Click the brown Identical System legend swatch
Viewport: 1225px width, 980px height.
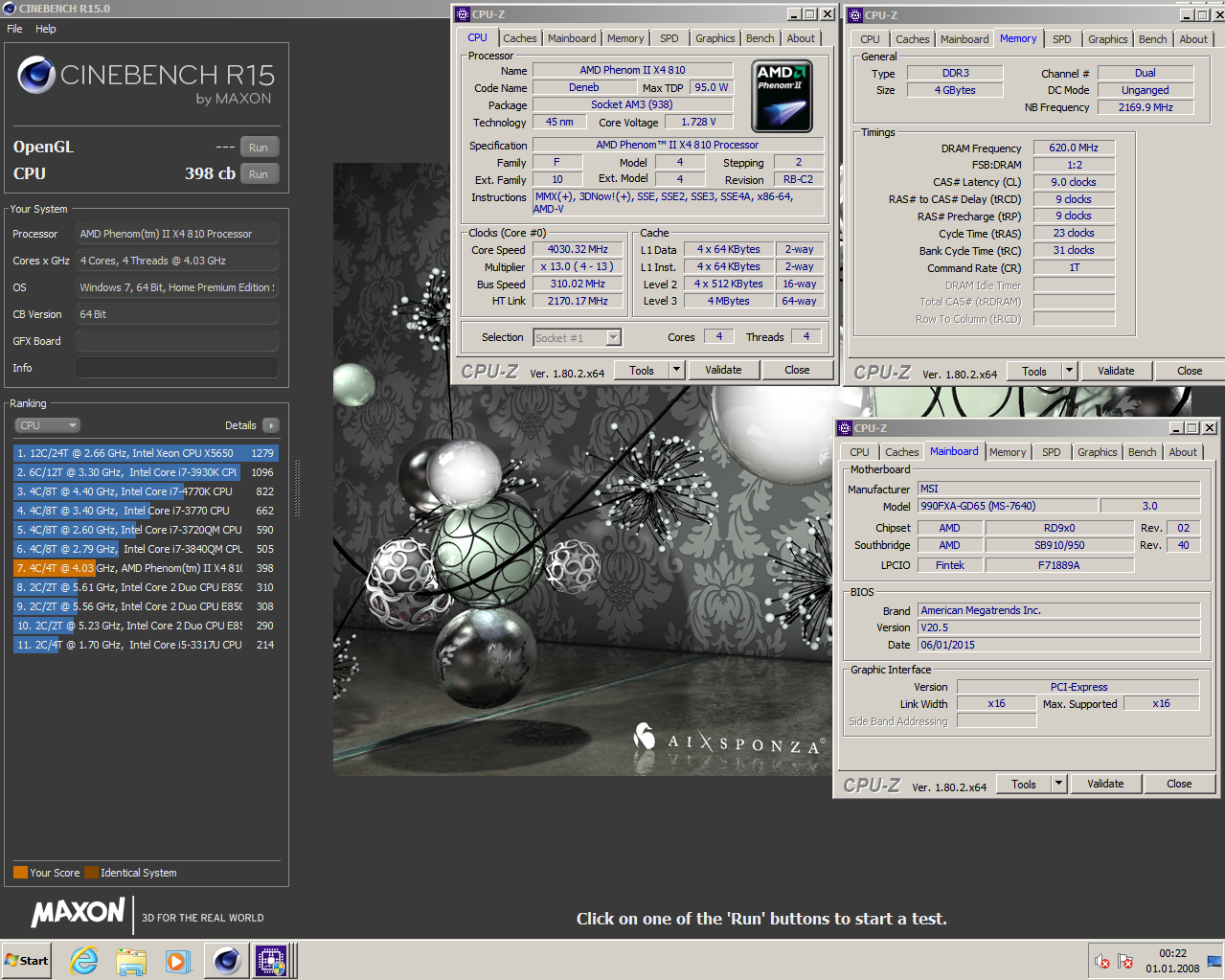point(91,873)
